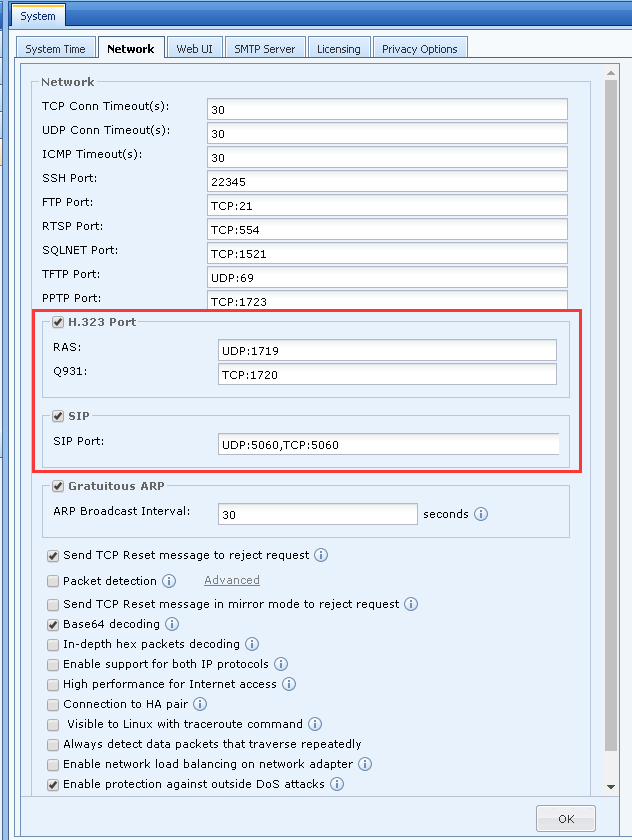The width and height of the screenshot is (632, 840).
Task: Click the vertical scrollbar thumb
Action: click(611, 416)
